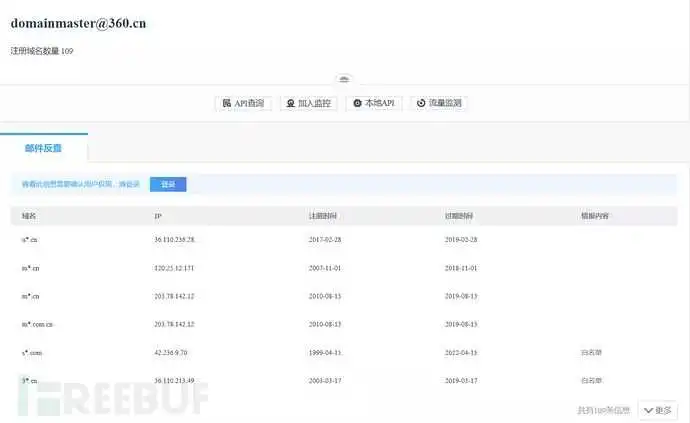
Task: Click the 加入监控 button
Action: click(308, 103)
